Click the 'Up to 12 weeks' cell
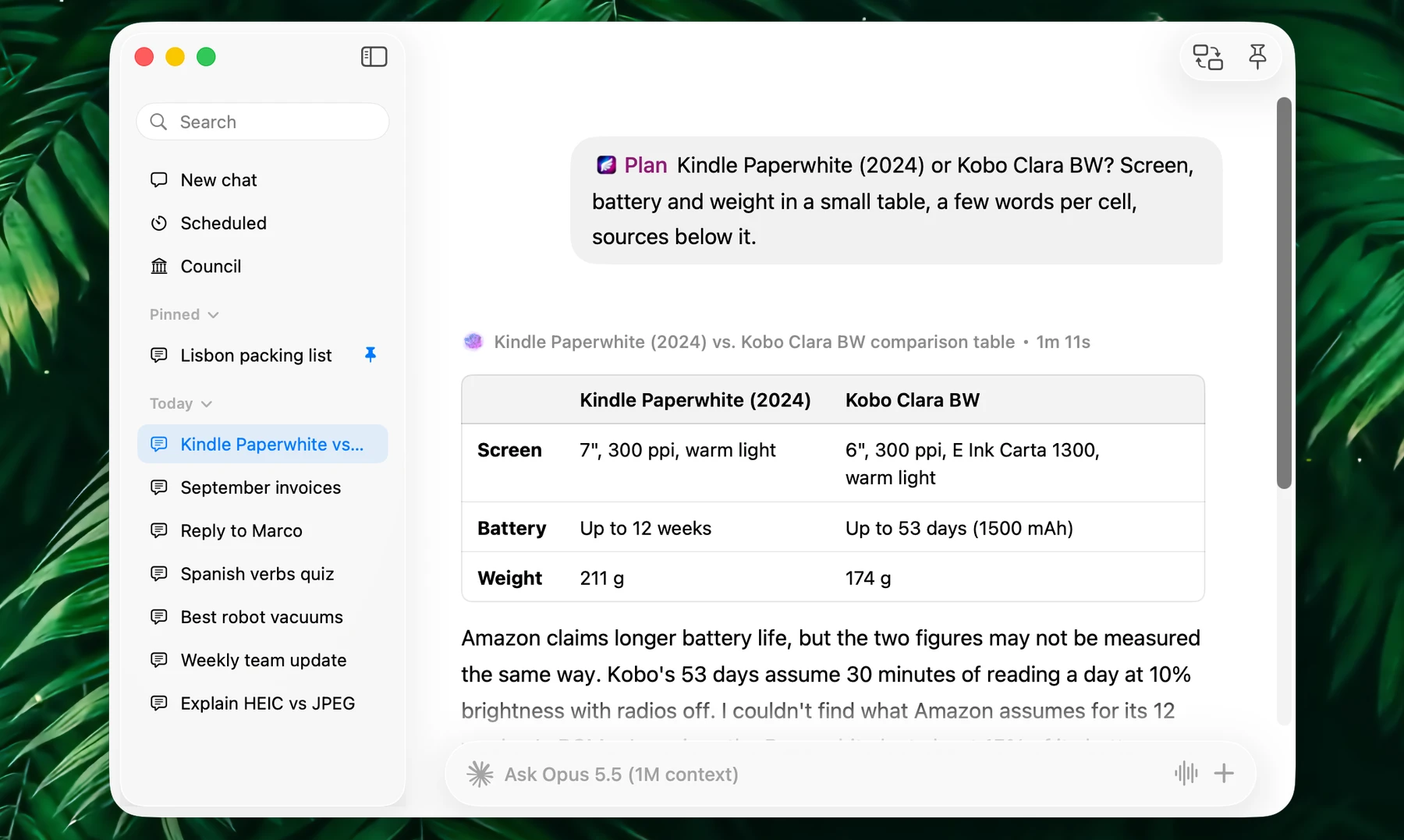Screen dimensions: 1404x840 click(x=646, y=529)
